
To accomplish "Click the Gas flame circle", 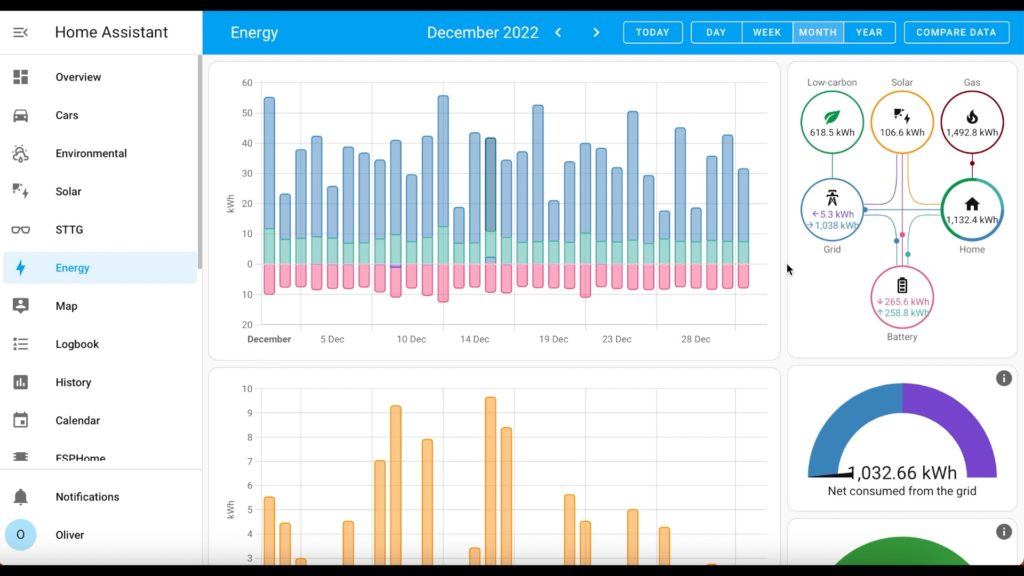I will 972,122.
